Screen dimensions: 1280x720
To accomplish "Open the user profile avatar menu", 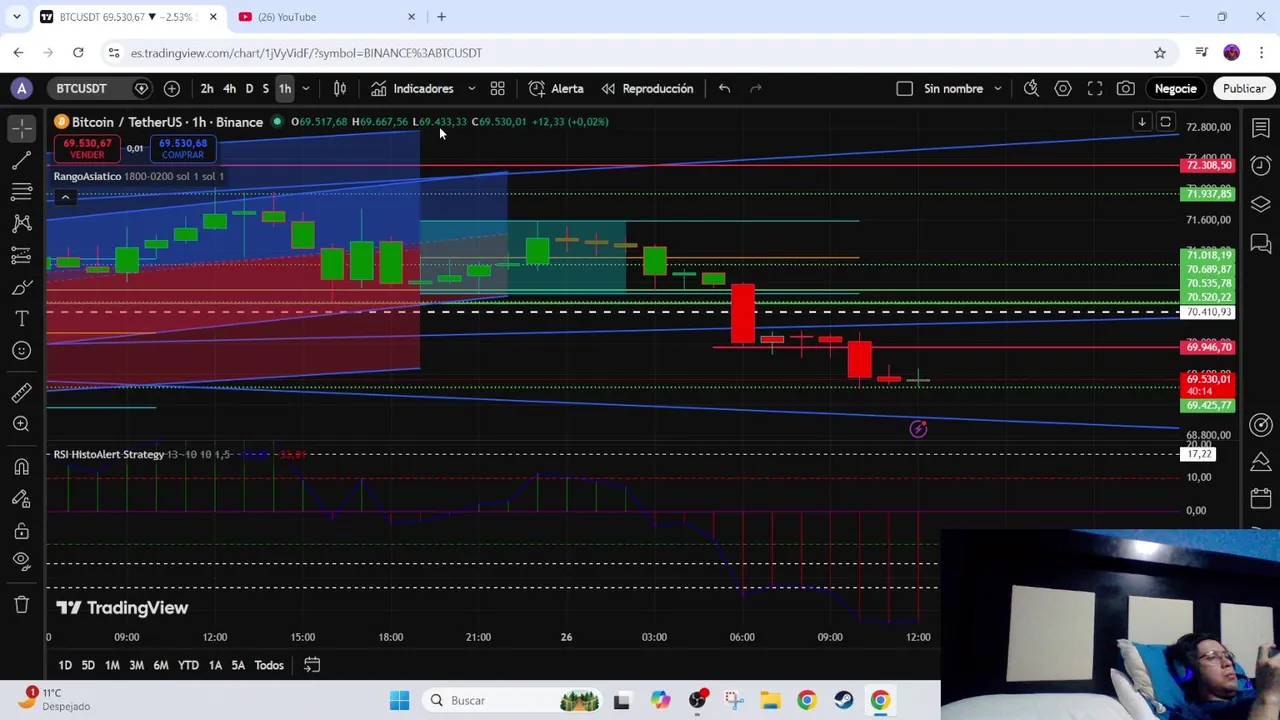I will pos(21,89).
